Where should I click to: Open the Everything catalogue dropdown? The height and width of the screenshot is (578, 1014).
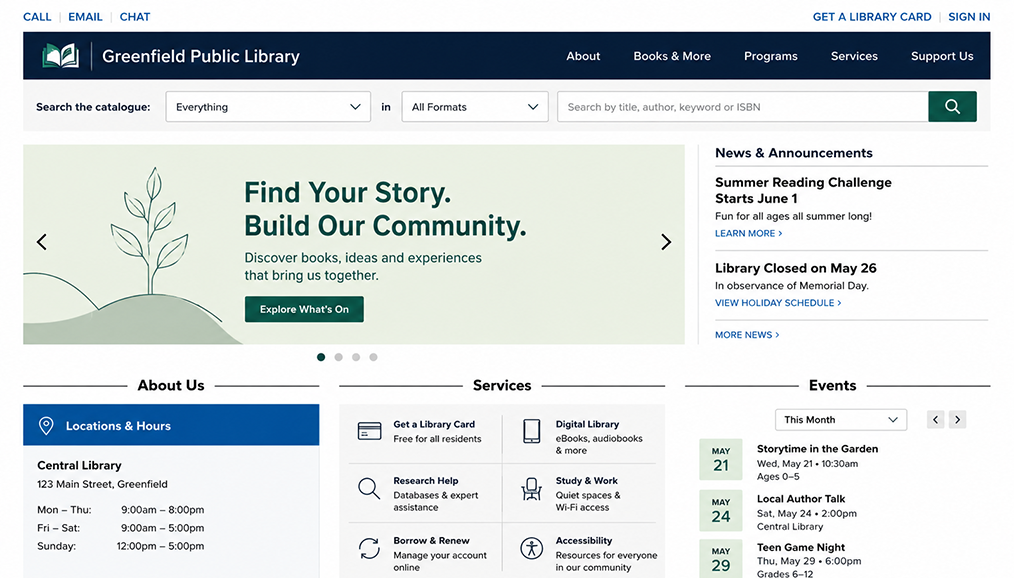point(268,107)
